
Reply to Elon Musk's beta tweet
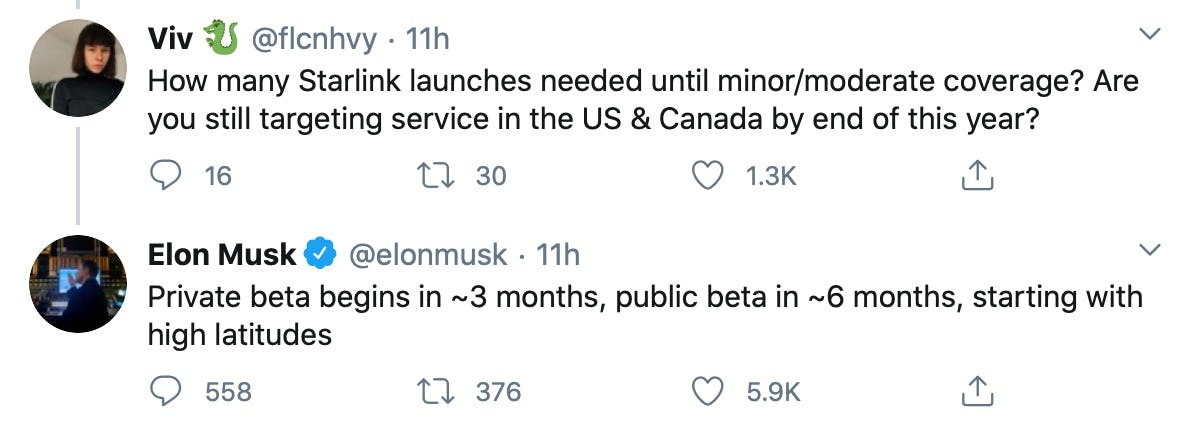(163, 392)
